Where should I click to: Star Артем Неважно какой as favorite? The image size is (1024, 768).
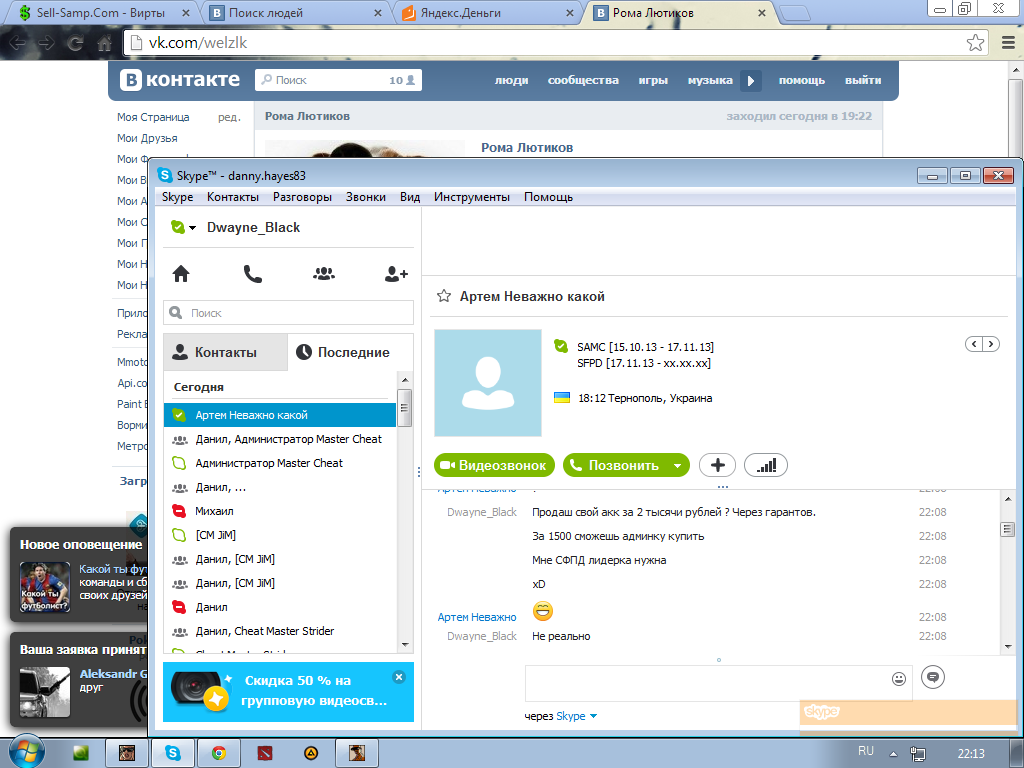pos(443,296)
